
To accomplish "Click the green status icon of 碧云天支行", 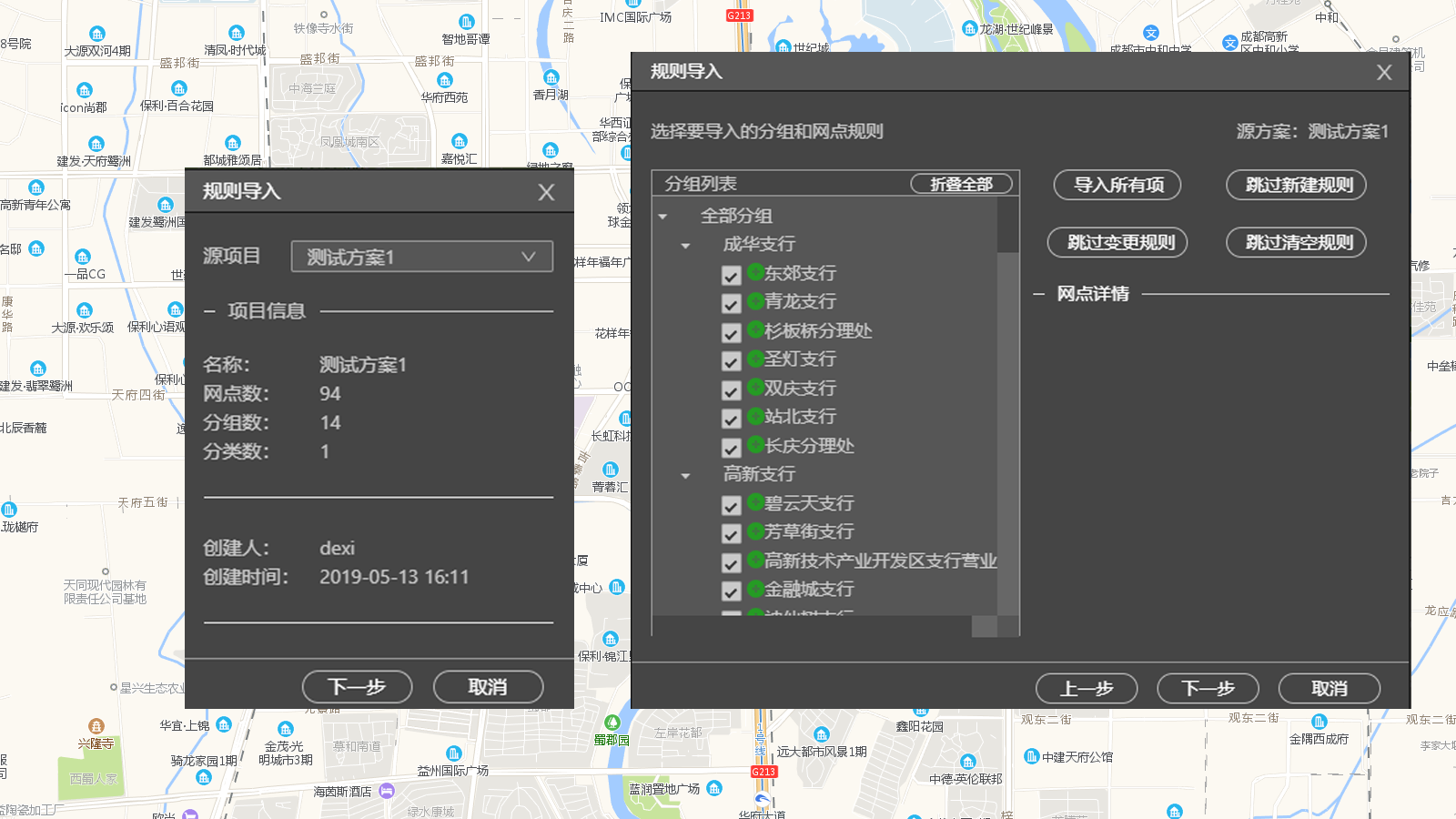I will (x=755, y=501).
